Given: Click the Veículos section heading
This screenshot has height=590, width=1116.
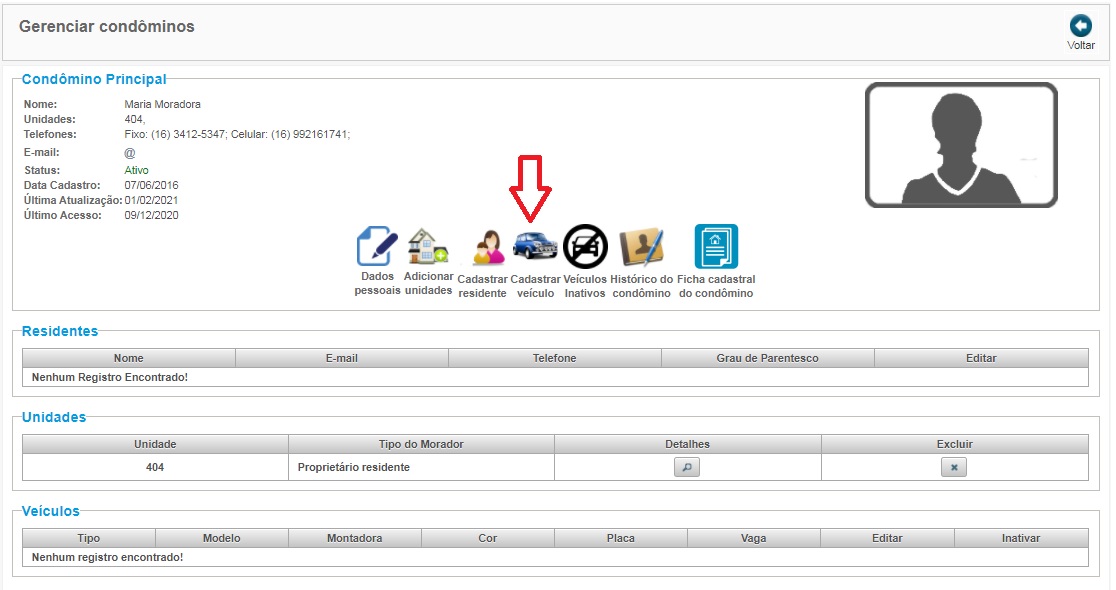Looking at the screenshot, I should (51, 511).
